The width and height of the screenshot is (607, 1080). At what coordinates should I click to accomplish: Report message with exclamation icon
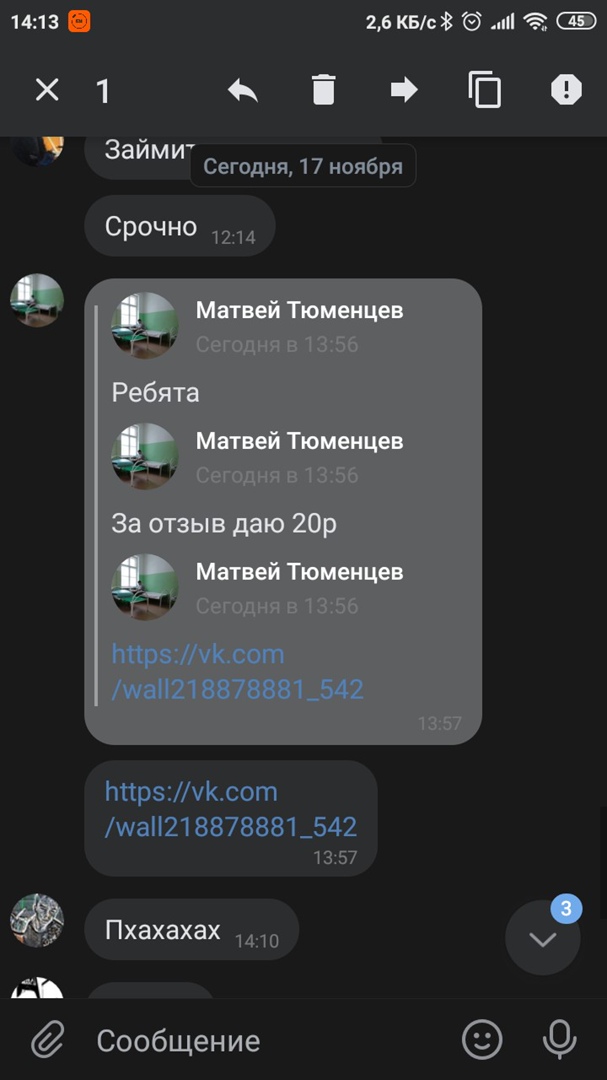pos(566,90)
